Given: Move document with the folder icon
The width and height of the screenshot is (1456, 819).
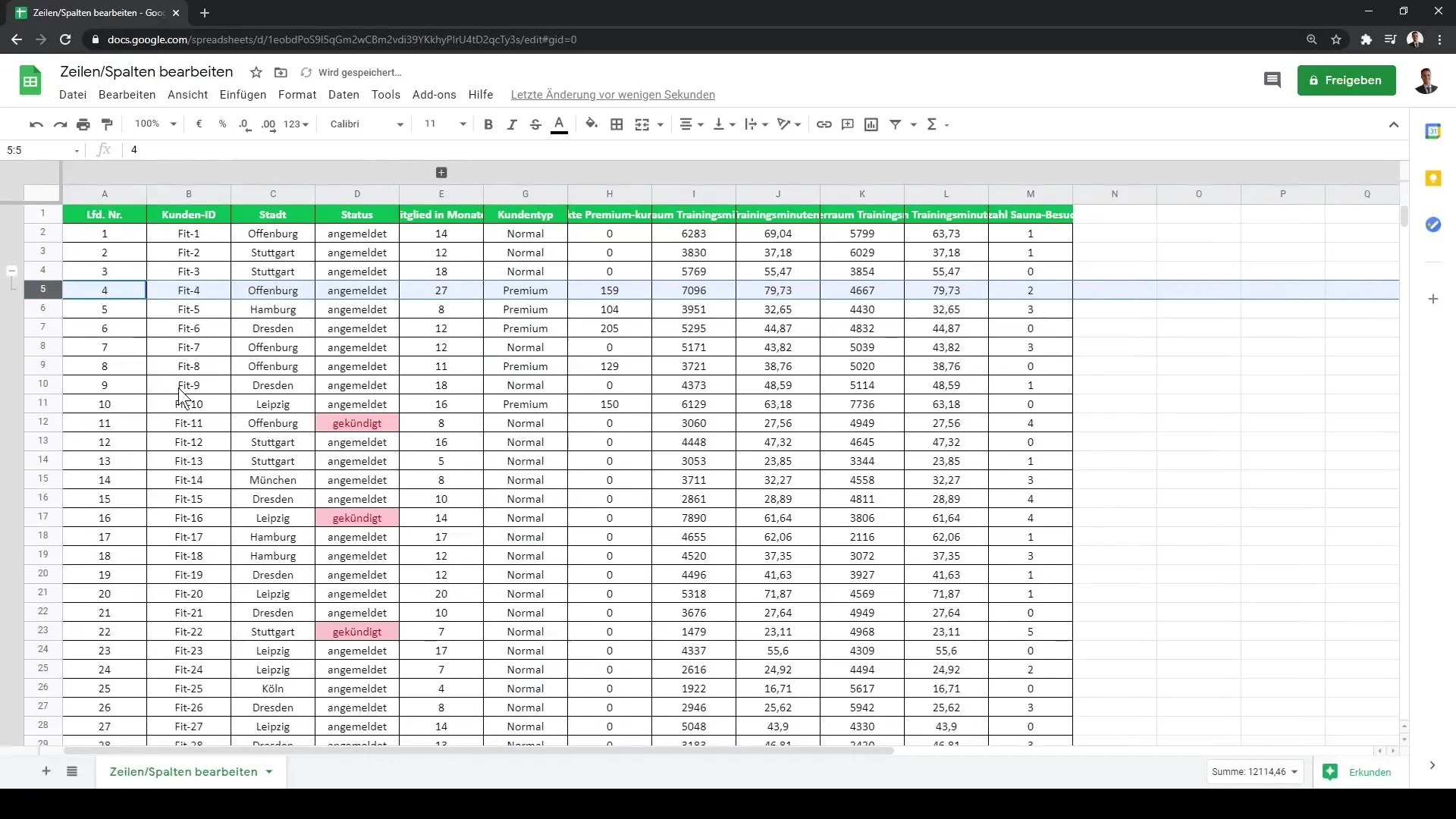Looking at the screenshot, I should coord(281,73).
